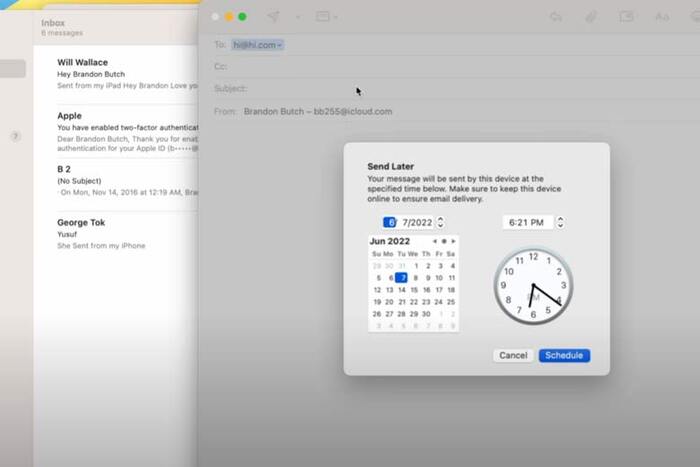Select June 8 in the calendar
The height and width of the screenshot is (467, 700).
(415, 278)
